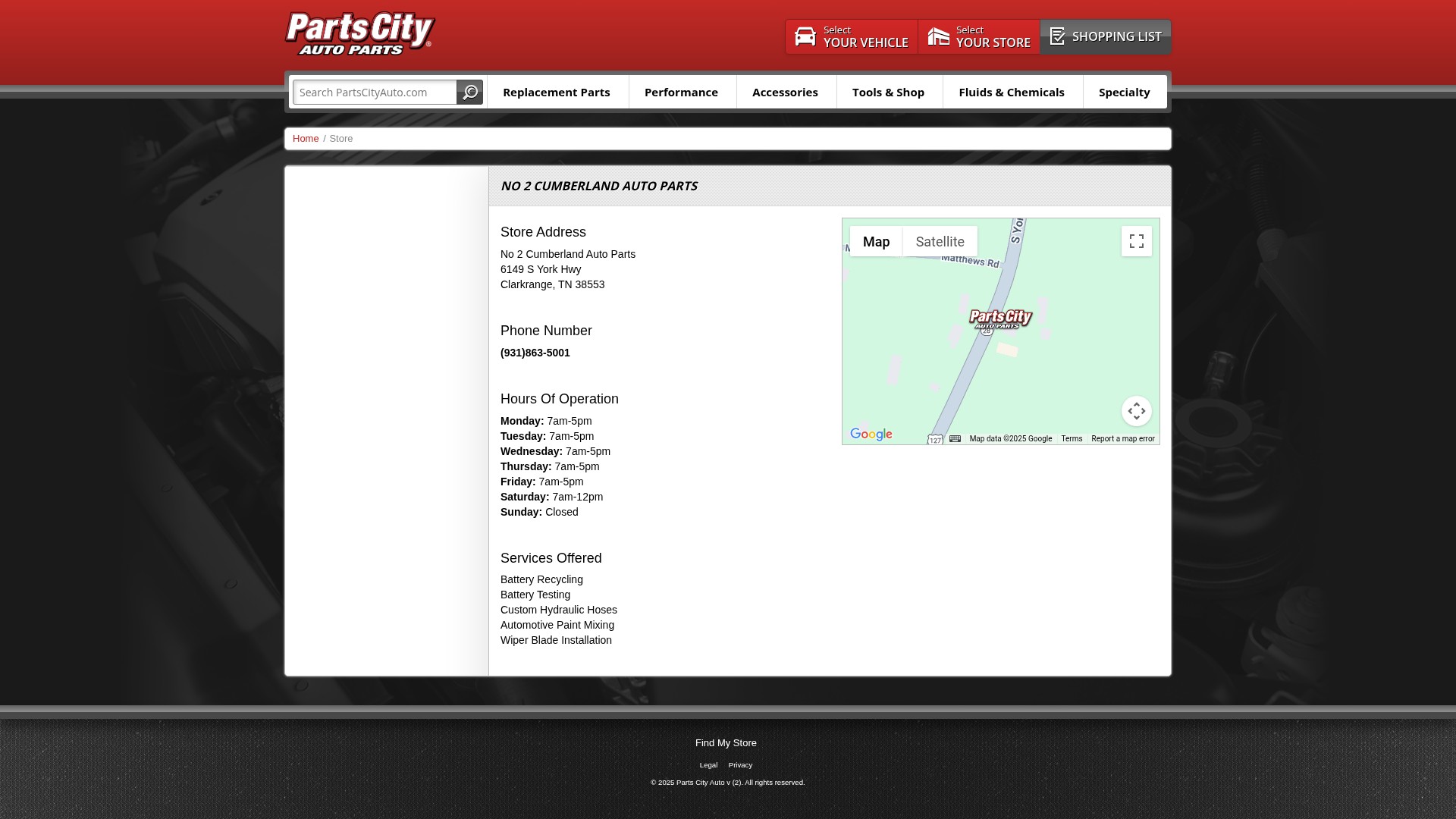This screenshot has height=819, width=1456.
Task: Click the Friday hours row
Action: [542, 482]
